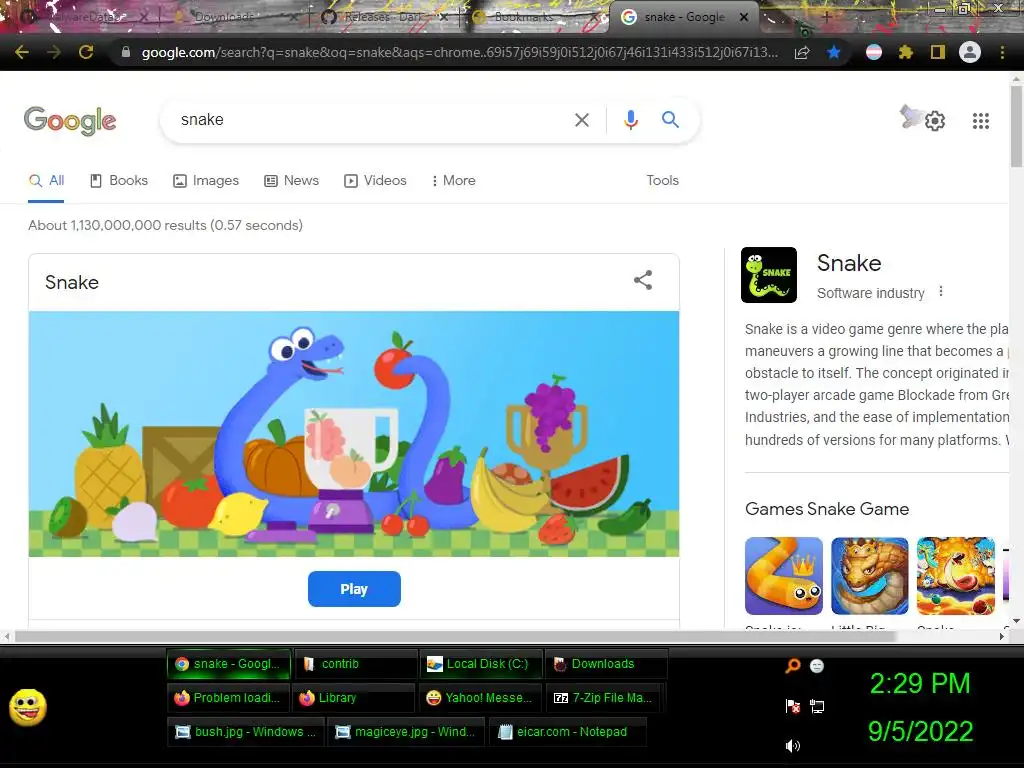Switch to snake - Google taskbar item
Image resolution: width=1024 pixels, height=768 pixels.
coord(229,664)
